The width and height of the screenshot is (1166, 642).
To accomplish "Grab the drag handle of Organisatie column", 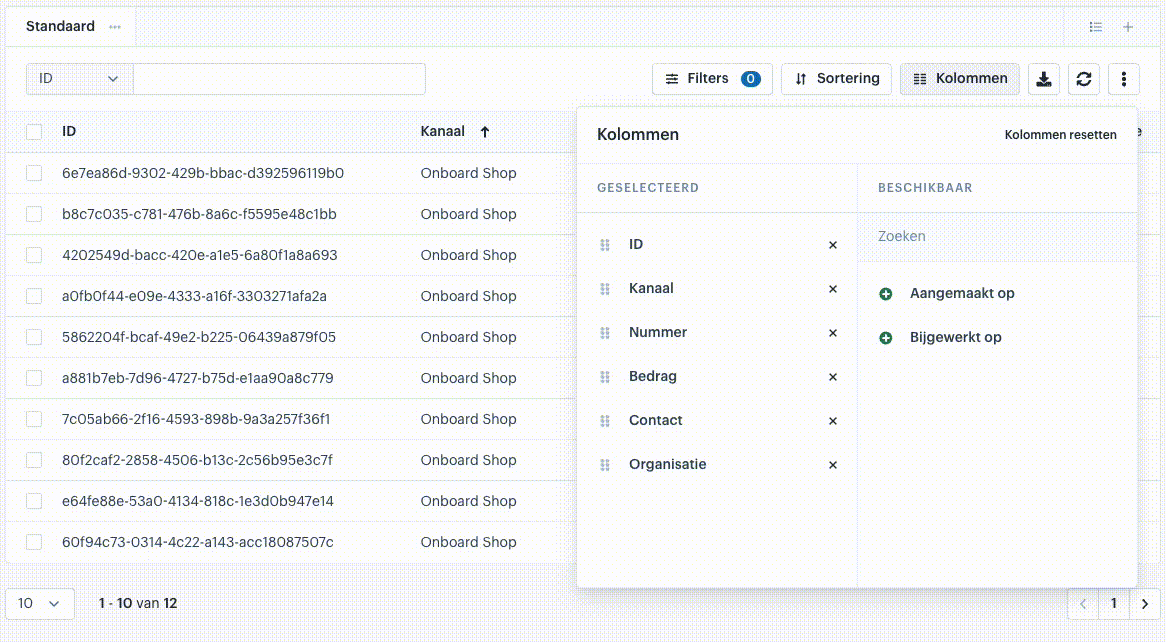I will pos(605,464).
